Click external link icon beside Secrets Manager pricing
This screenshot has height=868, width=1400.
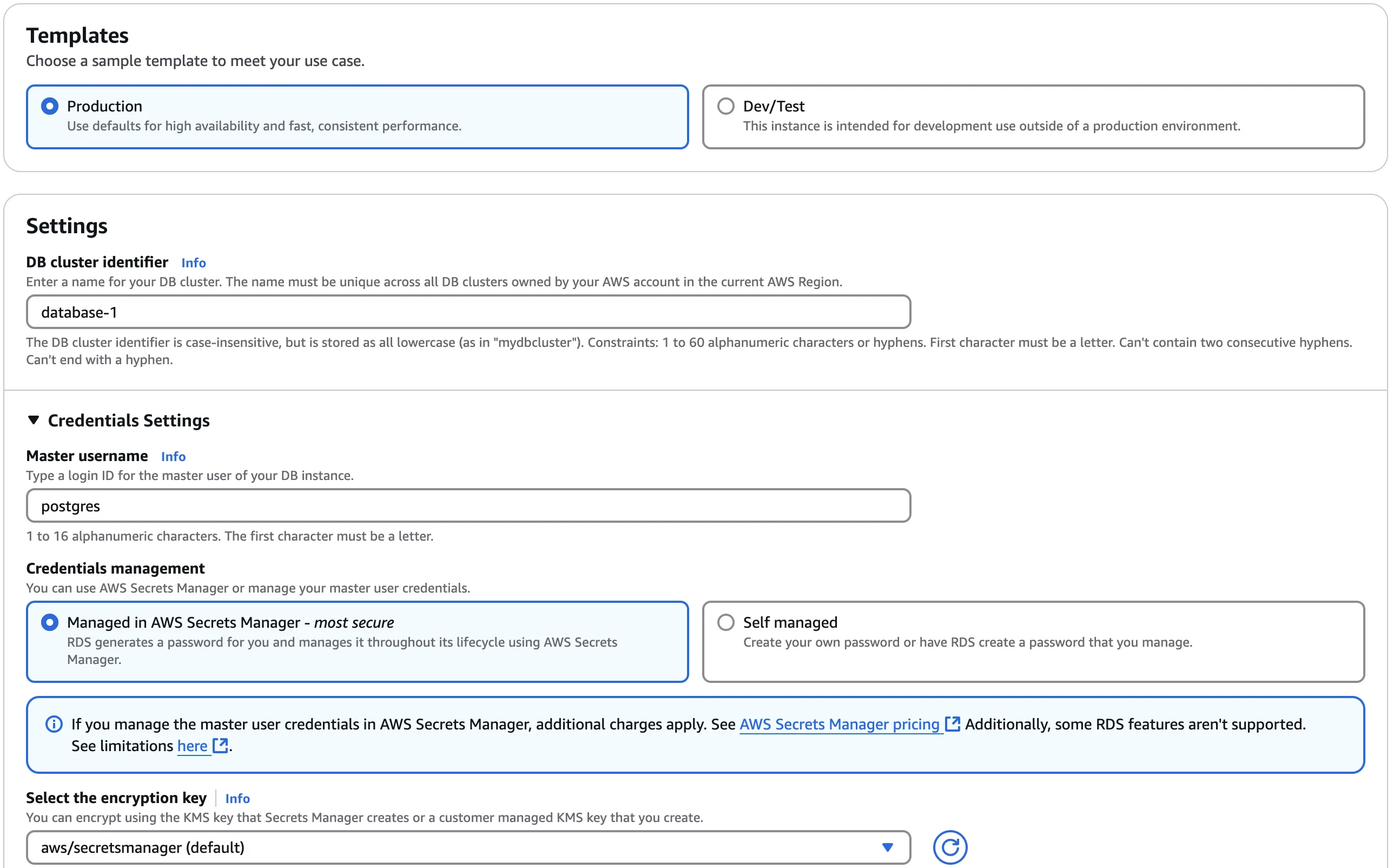coord(953,724)
